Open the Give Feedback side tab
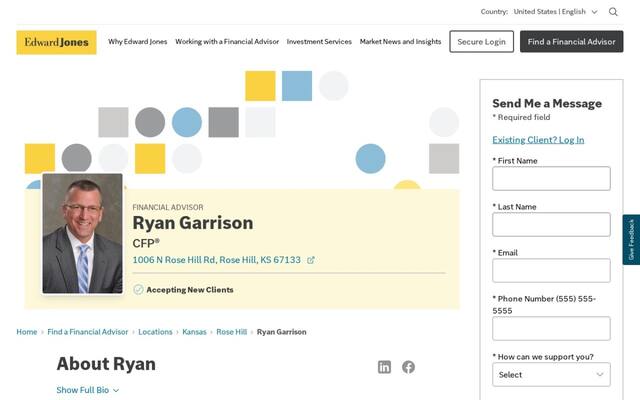Viewport: 640px width, 400px height. 631,240
